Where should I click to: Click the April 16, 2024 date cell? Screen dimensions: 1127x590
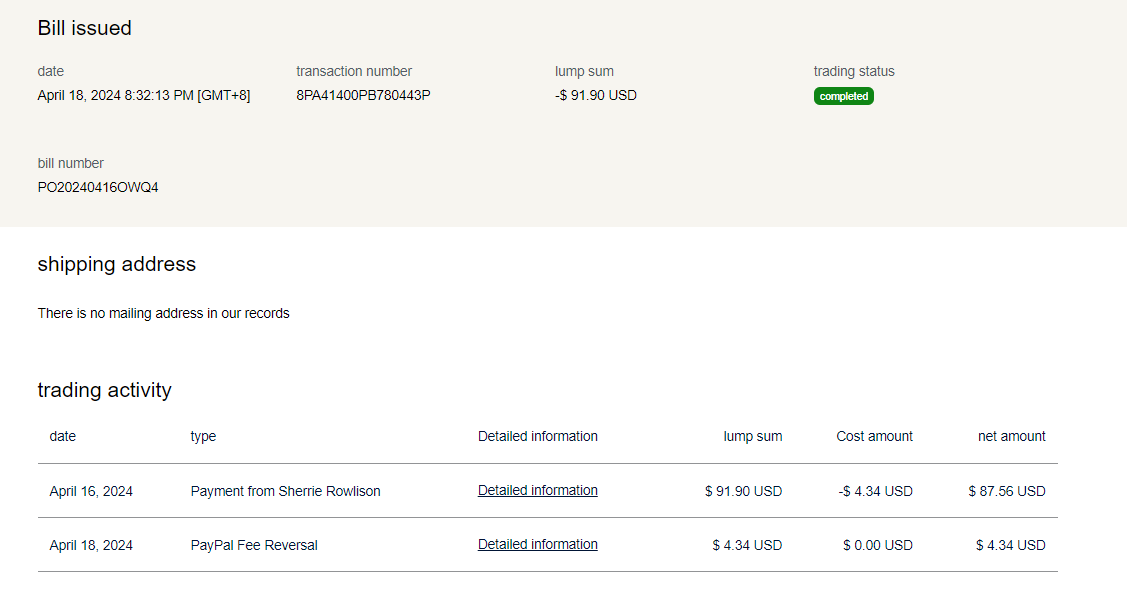(x=91, y=491)
